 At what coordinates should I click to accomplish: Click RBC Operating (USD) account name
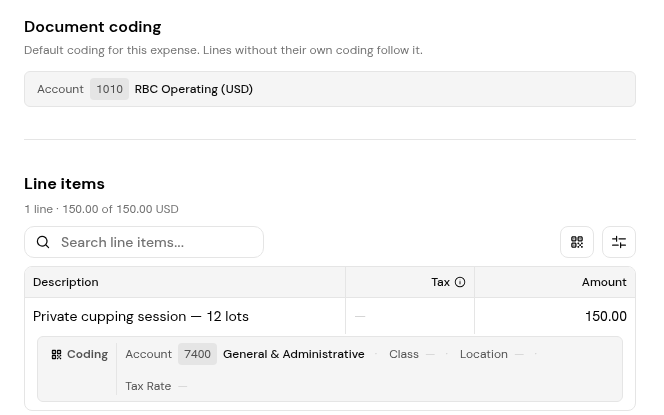click(194, 89)
